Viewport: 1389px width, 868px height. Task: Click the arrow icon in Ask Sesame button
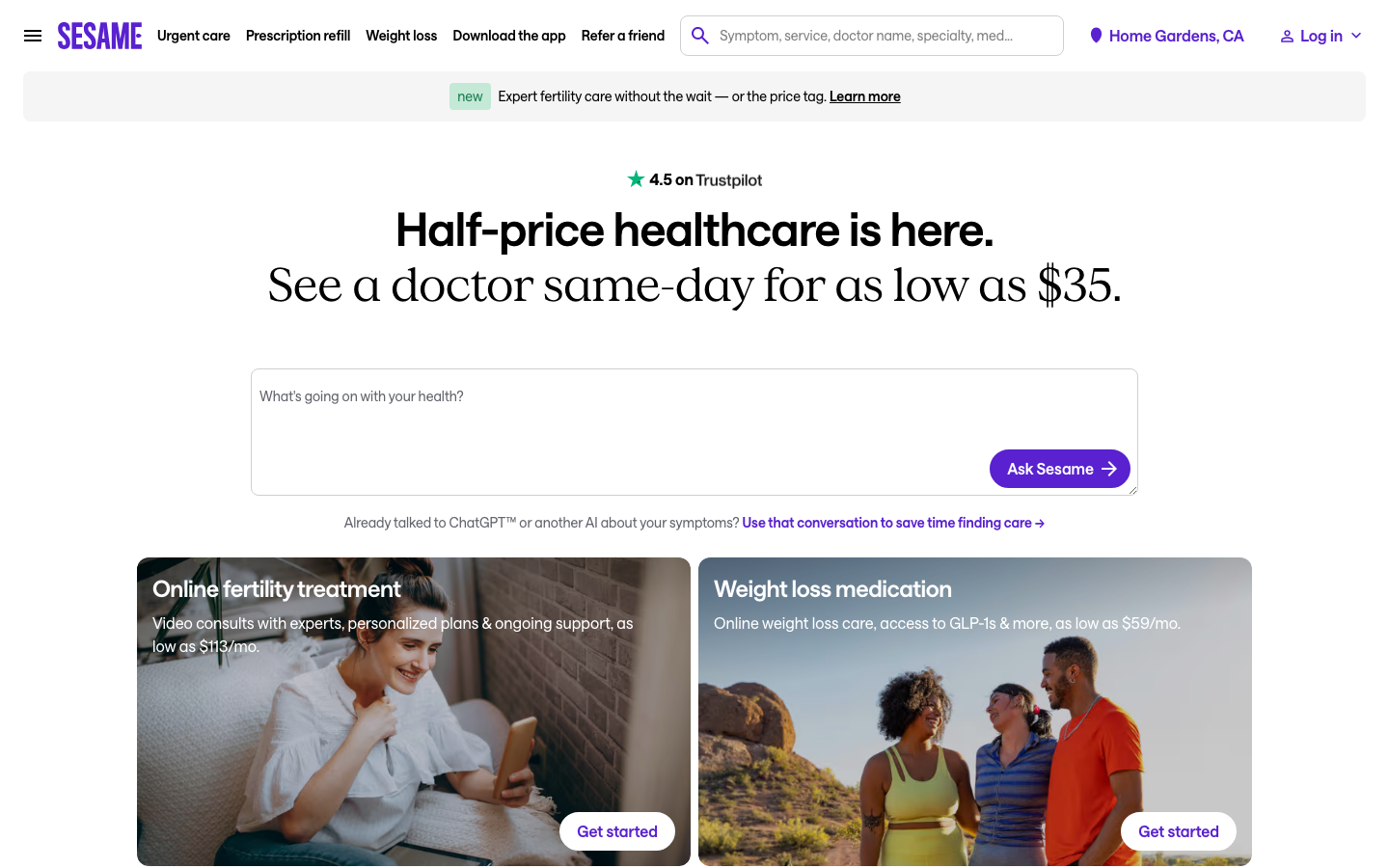pos(1109,469)
